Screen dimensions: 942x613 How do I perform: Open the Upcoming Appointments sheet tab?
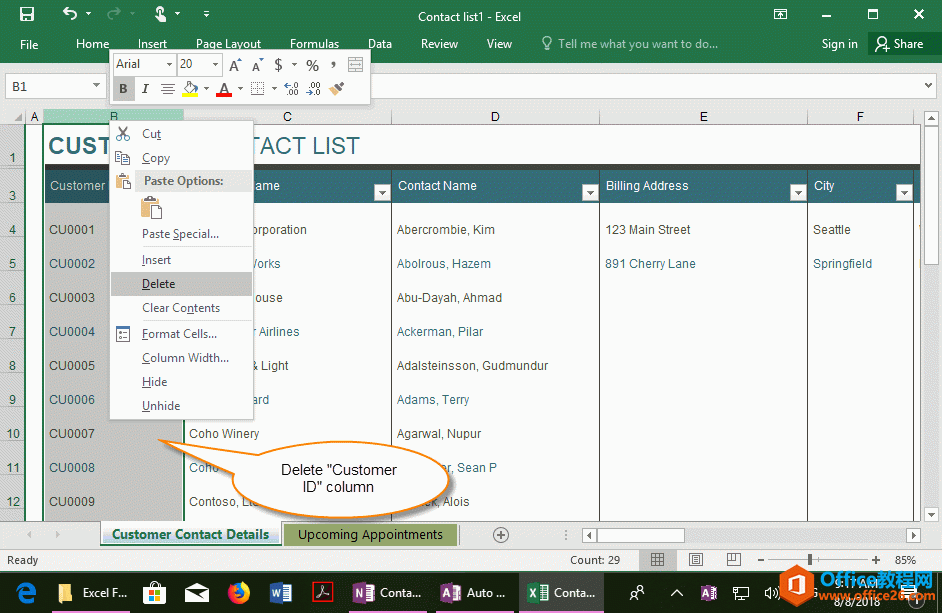pyautogui.click(x=369, y=535)
